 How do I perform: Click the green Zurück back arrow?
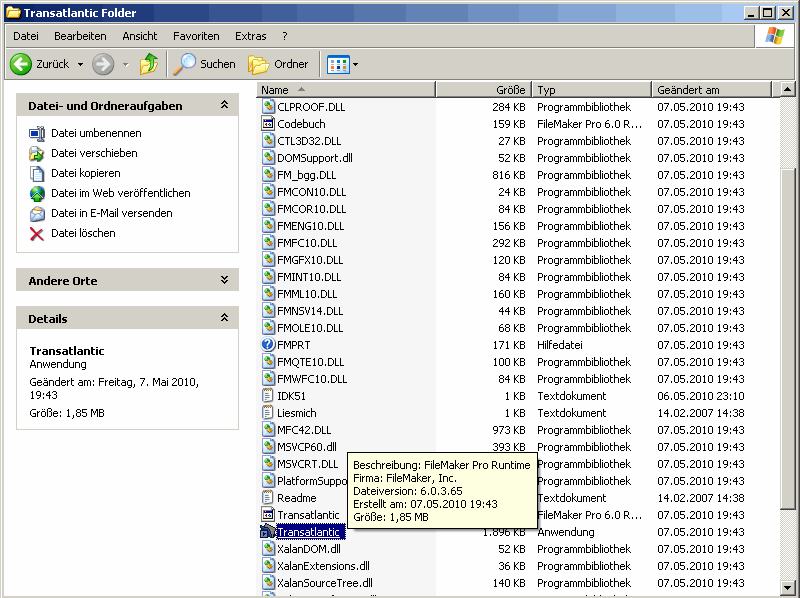pyautogui.click(x=21, y=64)
